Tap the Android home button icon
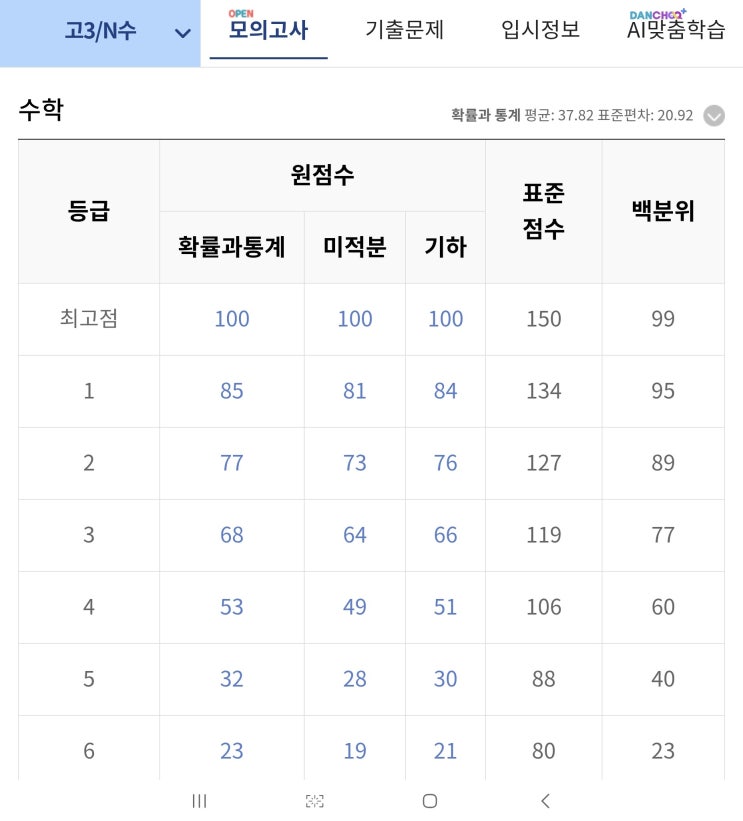This screenshot has width=743, height=821. pos(430,800)
